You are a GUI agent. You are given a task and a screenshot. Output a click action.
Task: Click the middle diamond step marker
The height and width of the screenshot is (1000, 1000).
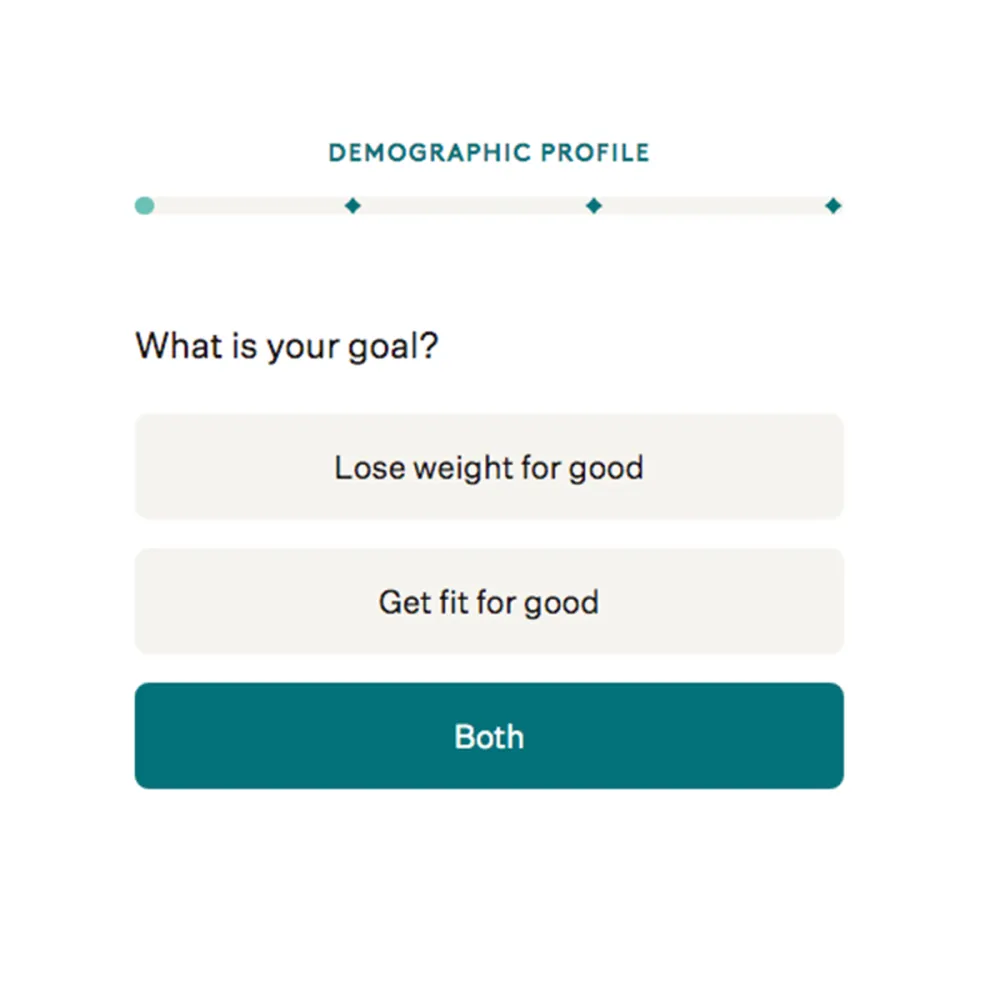pyautogui.click(x=594, y=206)
